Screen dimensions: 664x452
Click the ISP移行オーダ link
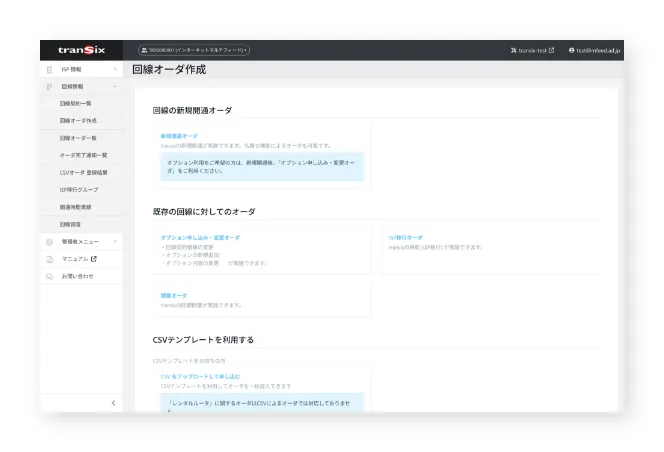point(405,238)
